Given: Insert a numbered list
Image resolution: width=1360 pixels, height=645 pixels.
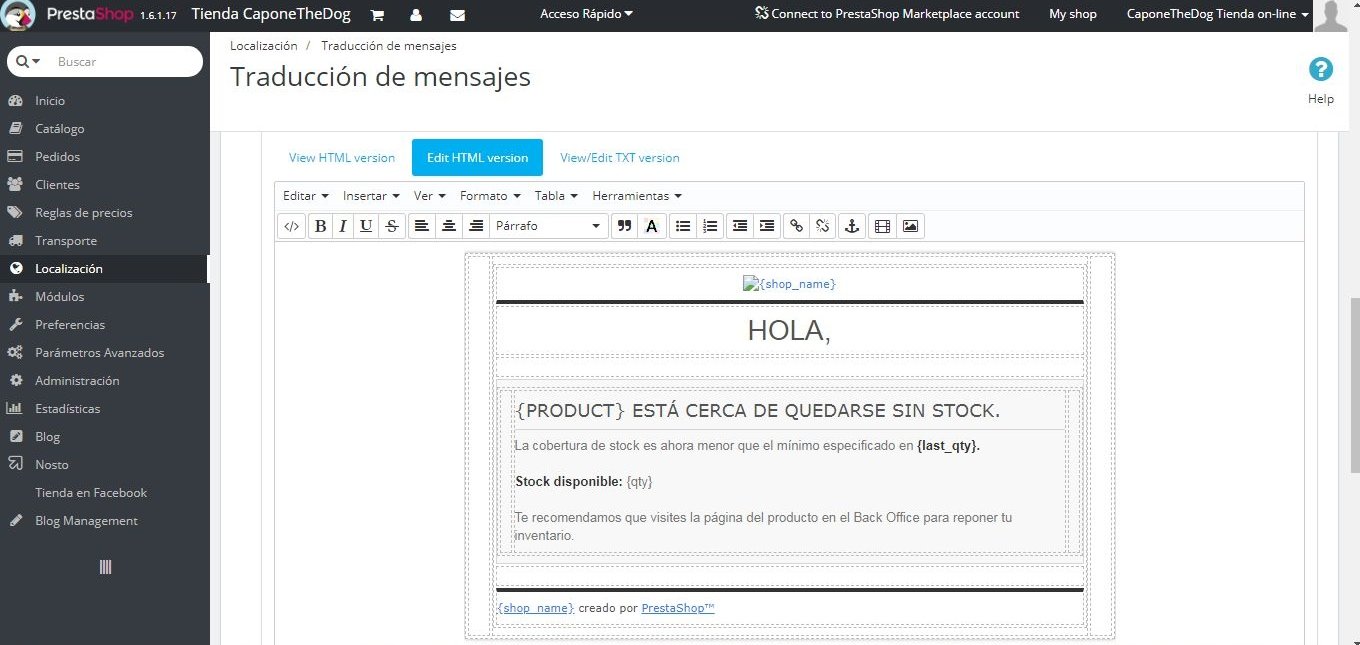Looking at the screenshot, I should 710,226.
